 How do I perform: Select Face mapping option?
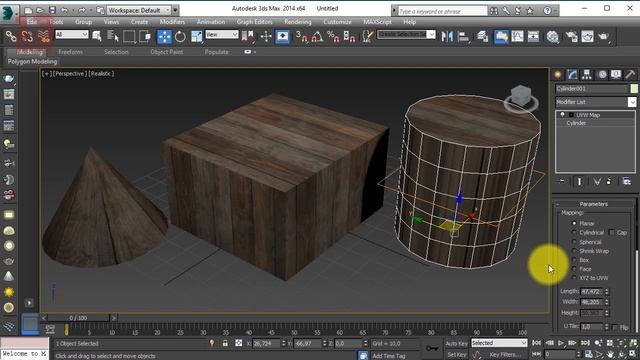[574, 269]
